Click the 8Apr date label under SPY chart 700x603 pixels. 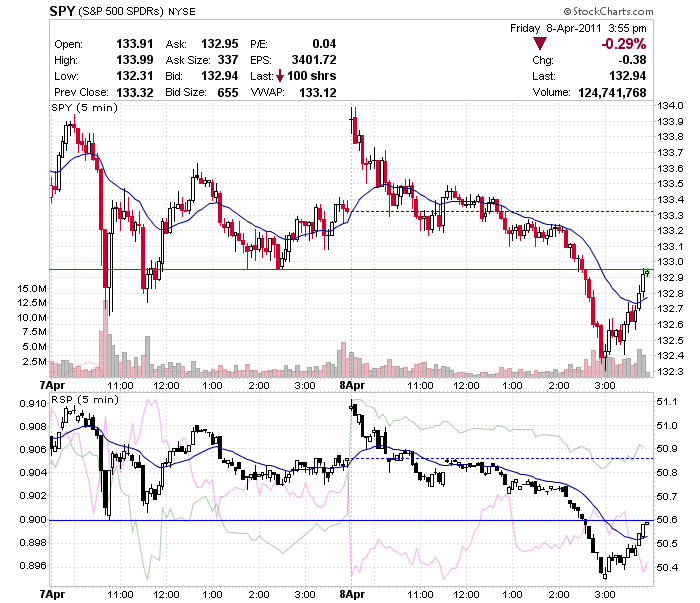point(352,385)
